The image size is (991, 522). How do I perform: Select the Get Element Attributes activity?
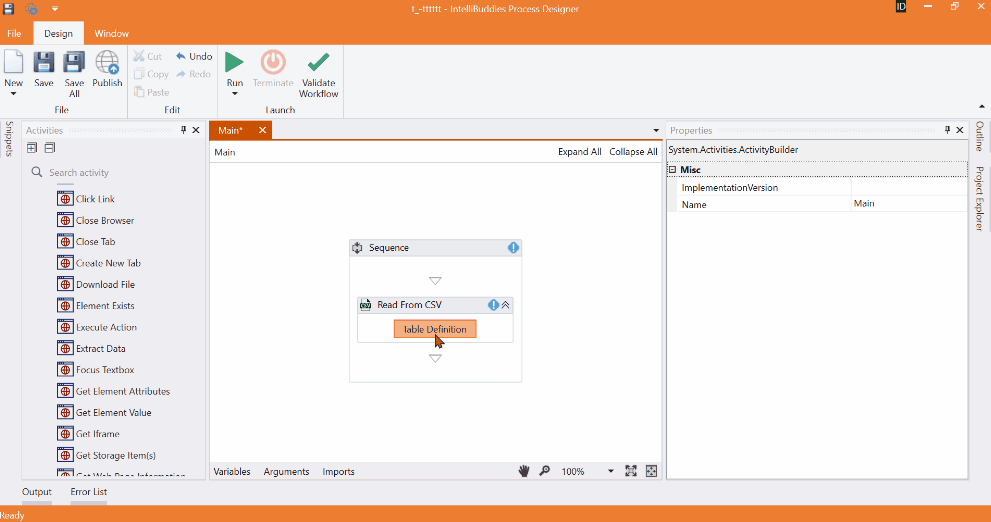[114, 391]
